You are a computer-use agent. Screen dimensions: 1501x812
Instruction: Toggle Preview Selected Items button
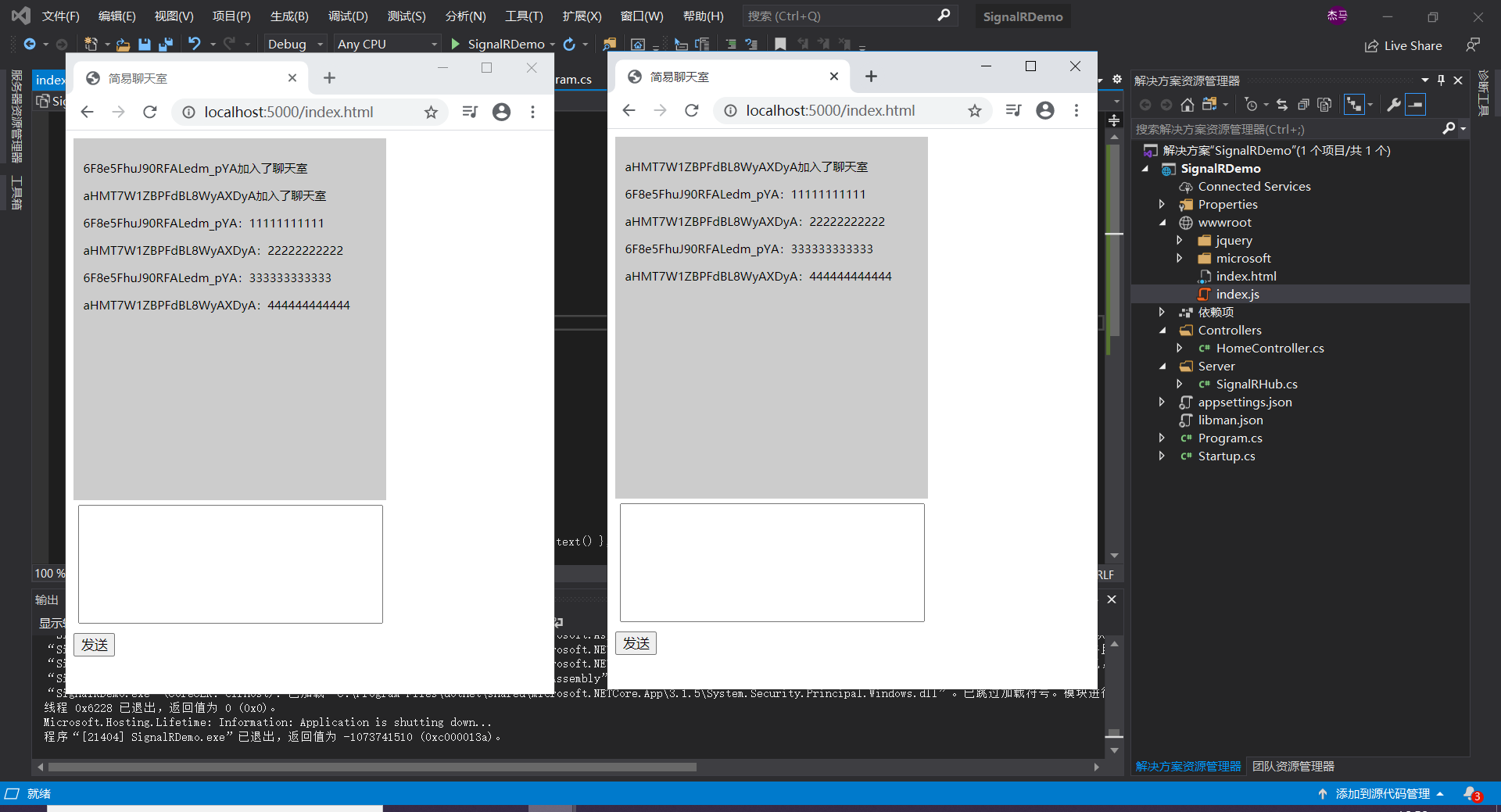1415,105
